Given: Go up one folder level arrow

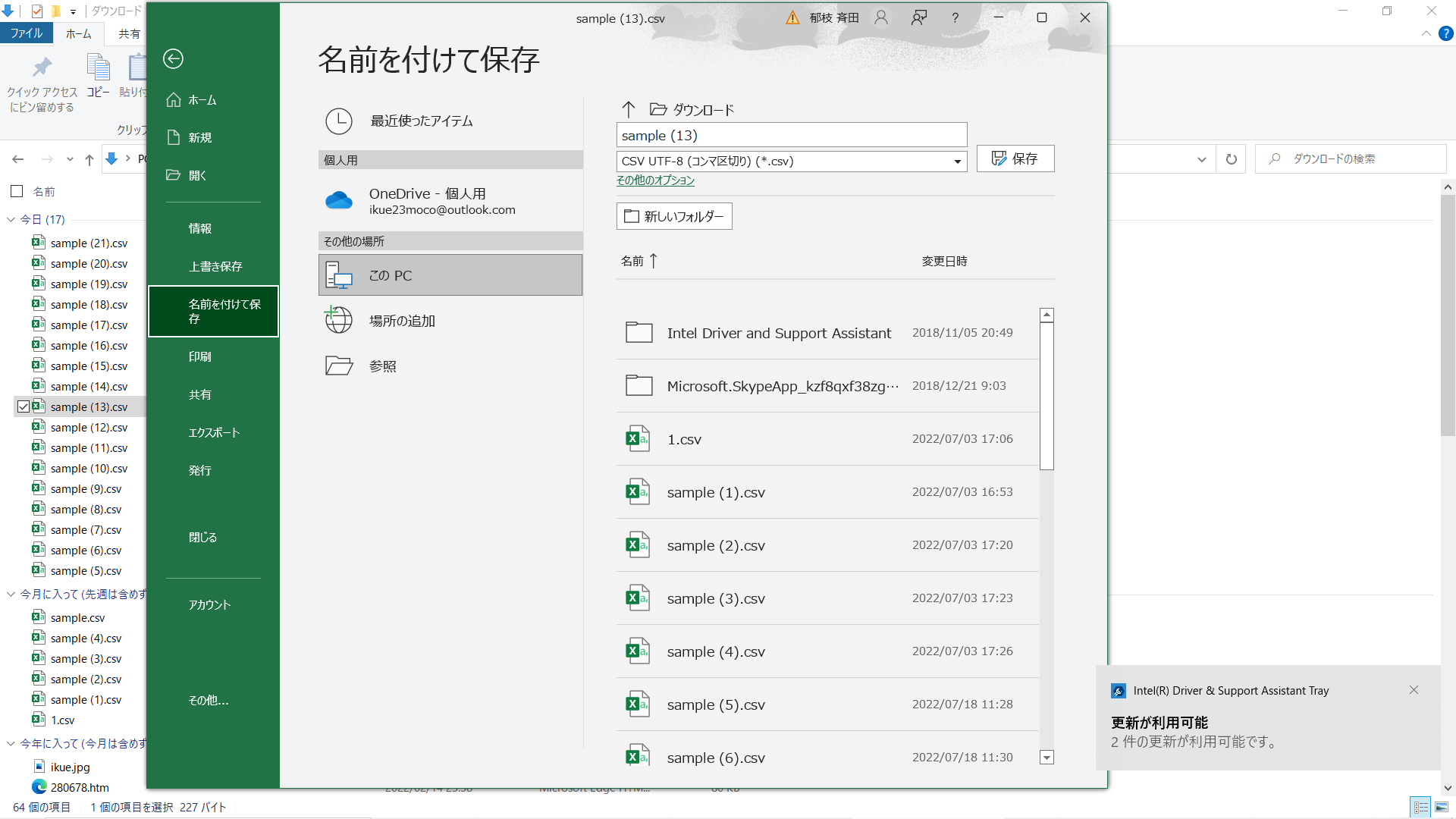Looking at the screenshot, I should [628, 110].
